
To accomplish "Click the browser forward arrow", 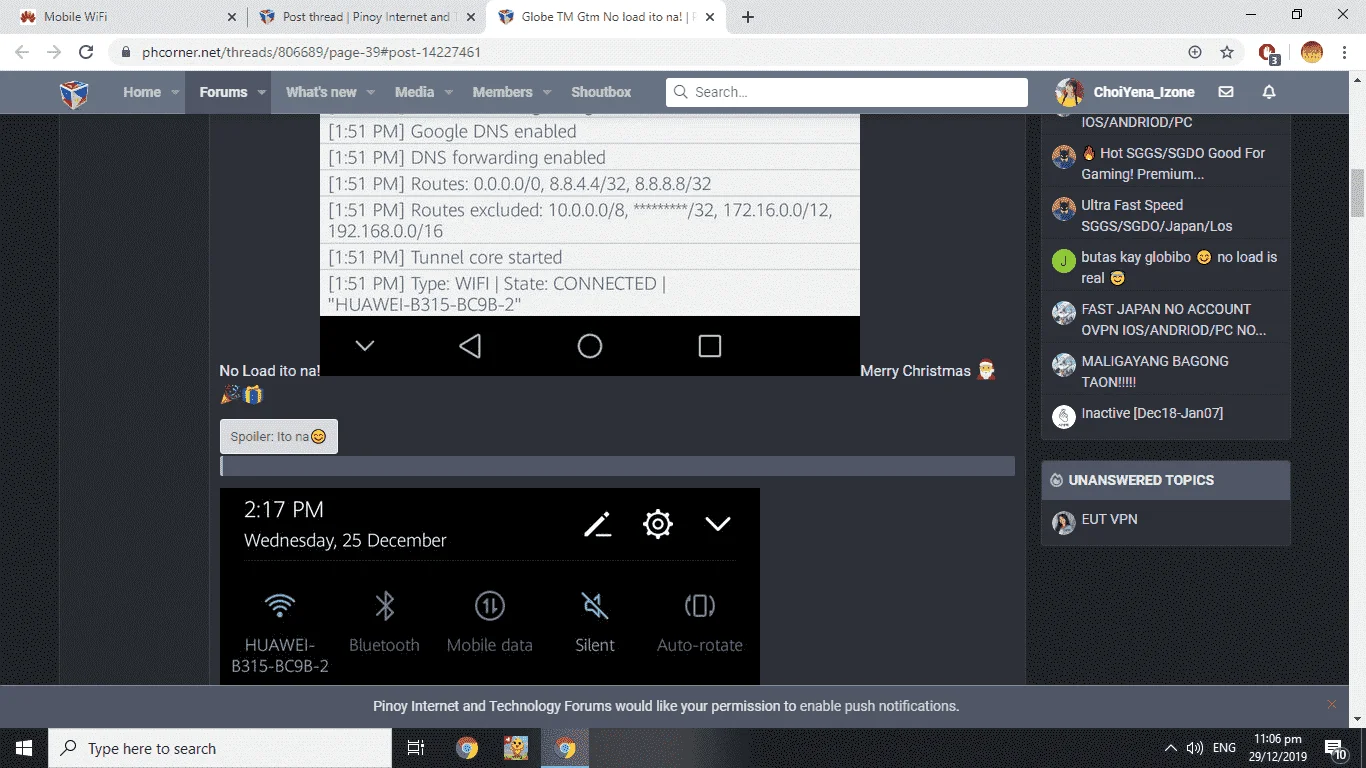I will coord(54,52).
